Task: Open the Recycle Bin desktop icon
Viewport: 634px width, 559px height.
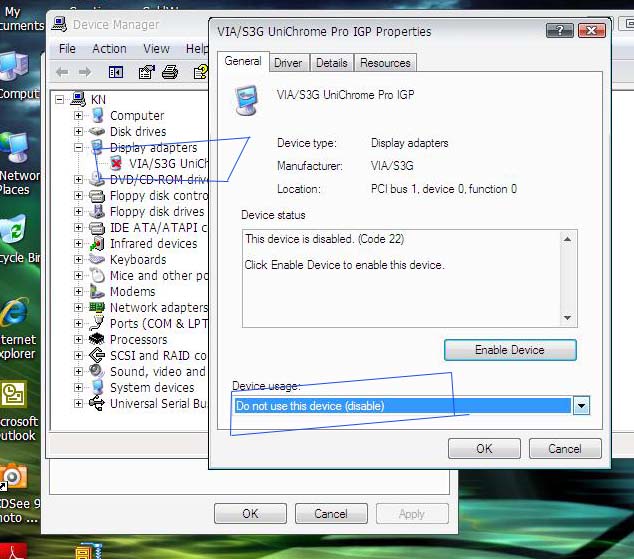Action: [14, 230]
